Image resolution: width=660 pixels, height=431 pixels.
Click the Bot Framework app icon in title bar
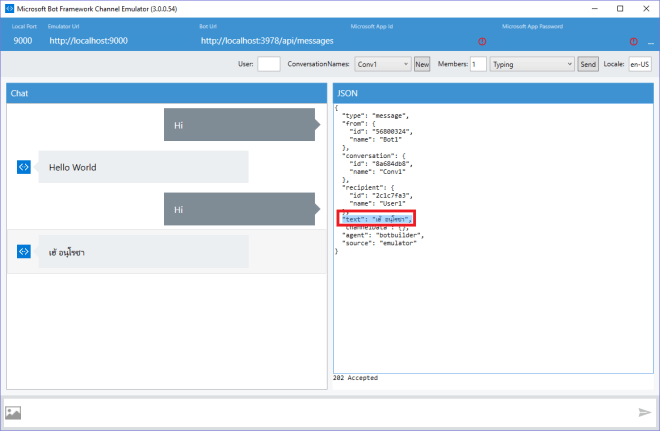9,8
